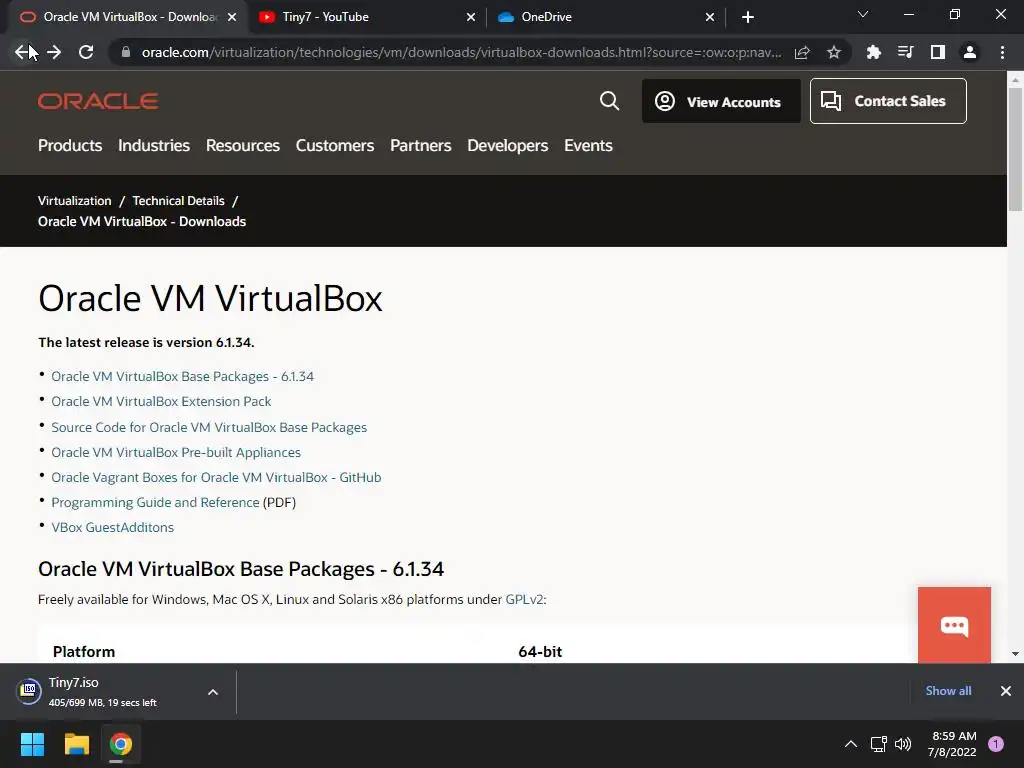The image size is (1024, 768).
Task: Click the Oracle logo
Action: pos(98,101)
